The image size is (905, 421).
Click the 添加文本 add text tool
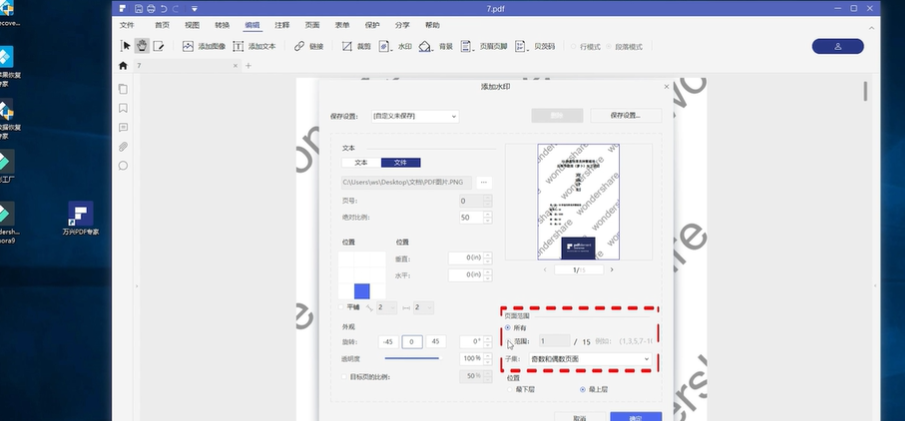(x=255, y=46)
